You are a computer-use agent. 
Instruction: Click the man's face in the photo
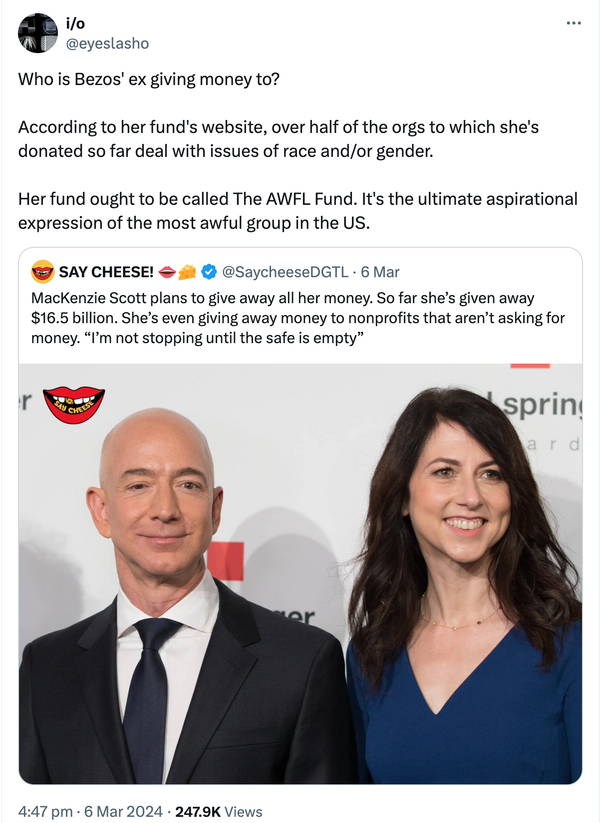[x=157, y=499]
